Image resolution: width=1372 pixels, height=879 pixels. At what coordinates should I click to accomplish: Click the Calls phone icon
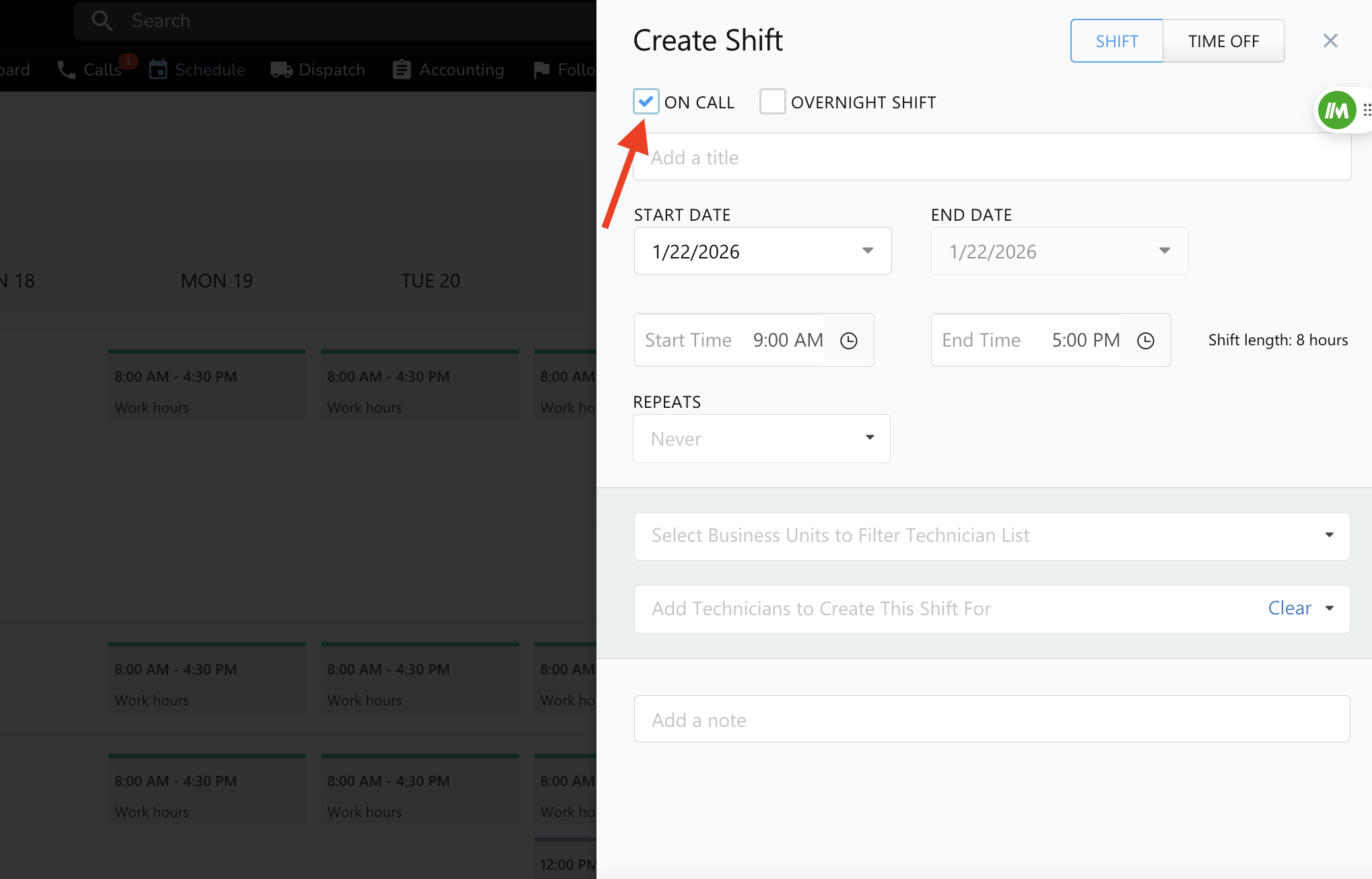[x=66, y=70]
